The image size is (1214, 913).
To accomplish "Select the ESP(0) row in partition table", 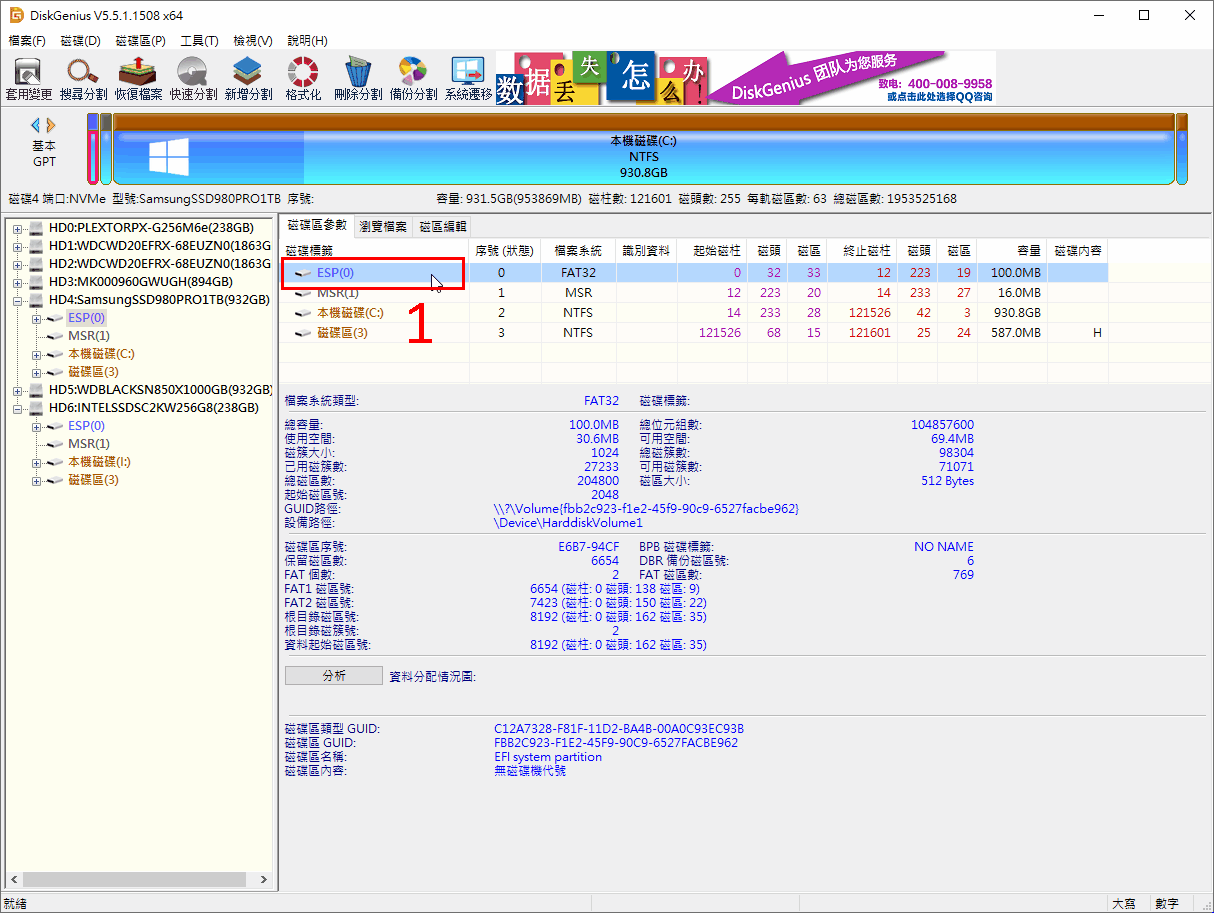I will (x=695, y=272).
